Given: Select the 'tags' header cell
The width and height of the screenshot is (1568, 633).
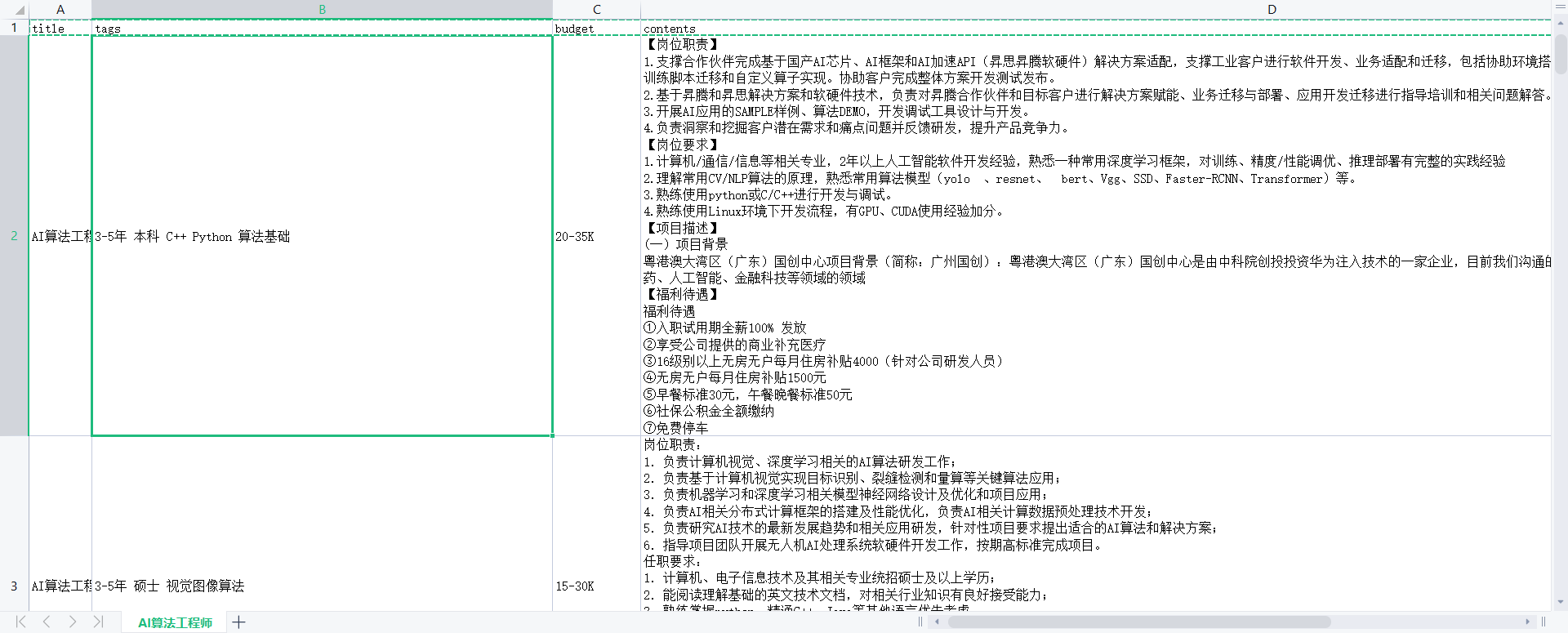Looking at the screenshot, I should pos(322,28).
